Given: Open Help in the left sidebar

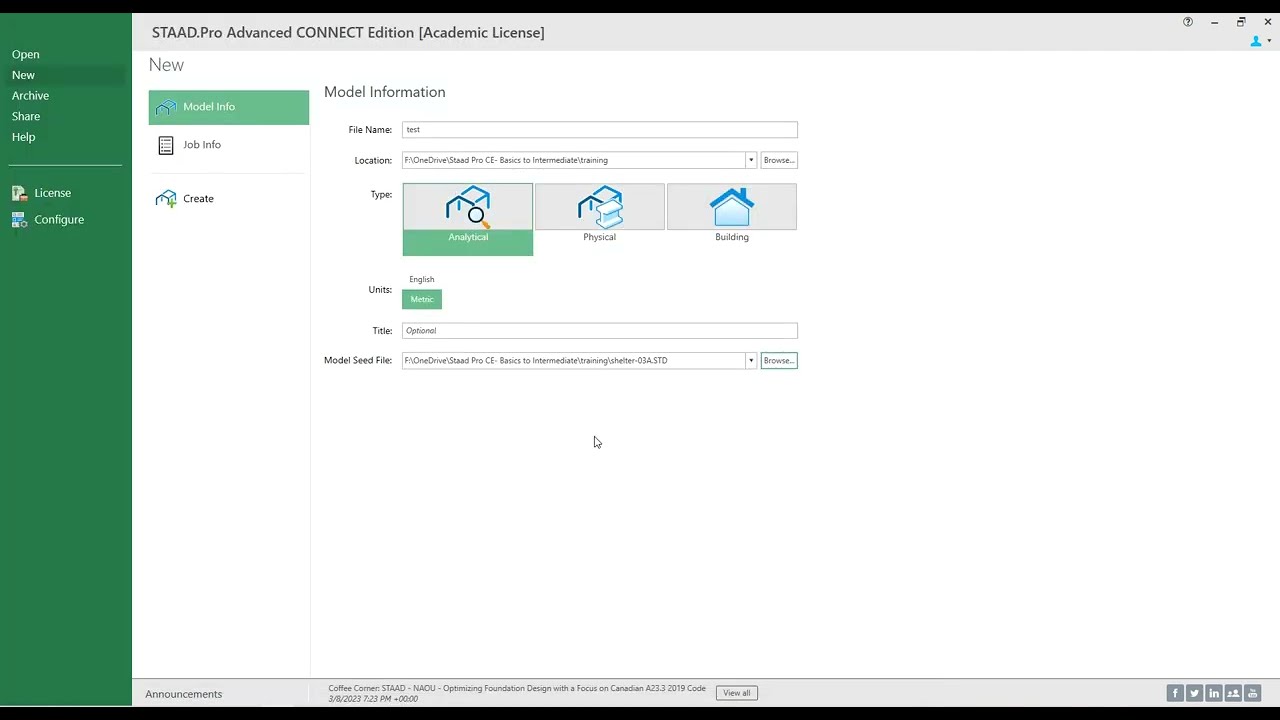Looking at the screenshot, I should coord(23,137).
